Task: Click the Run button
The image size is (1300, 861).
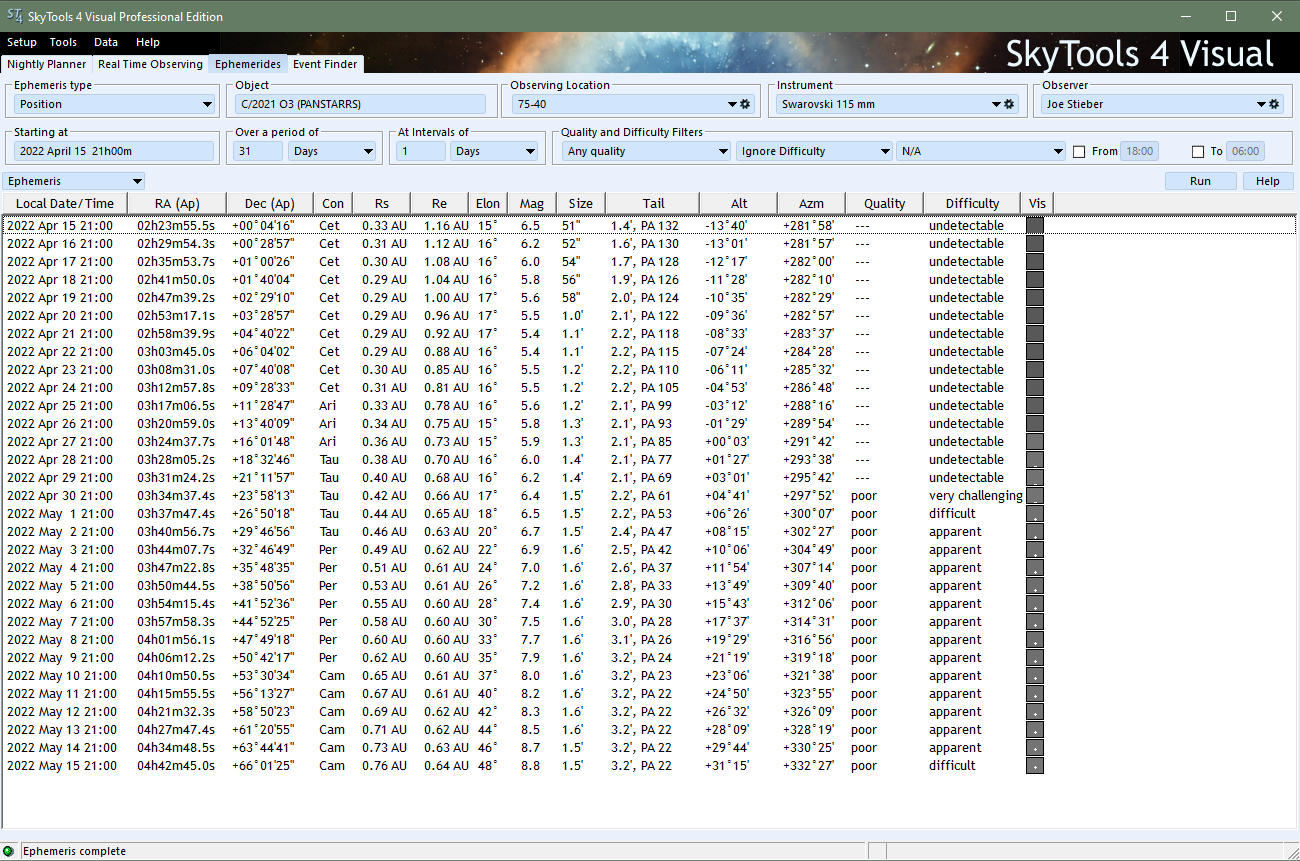Action: [1200, 181]
